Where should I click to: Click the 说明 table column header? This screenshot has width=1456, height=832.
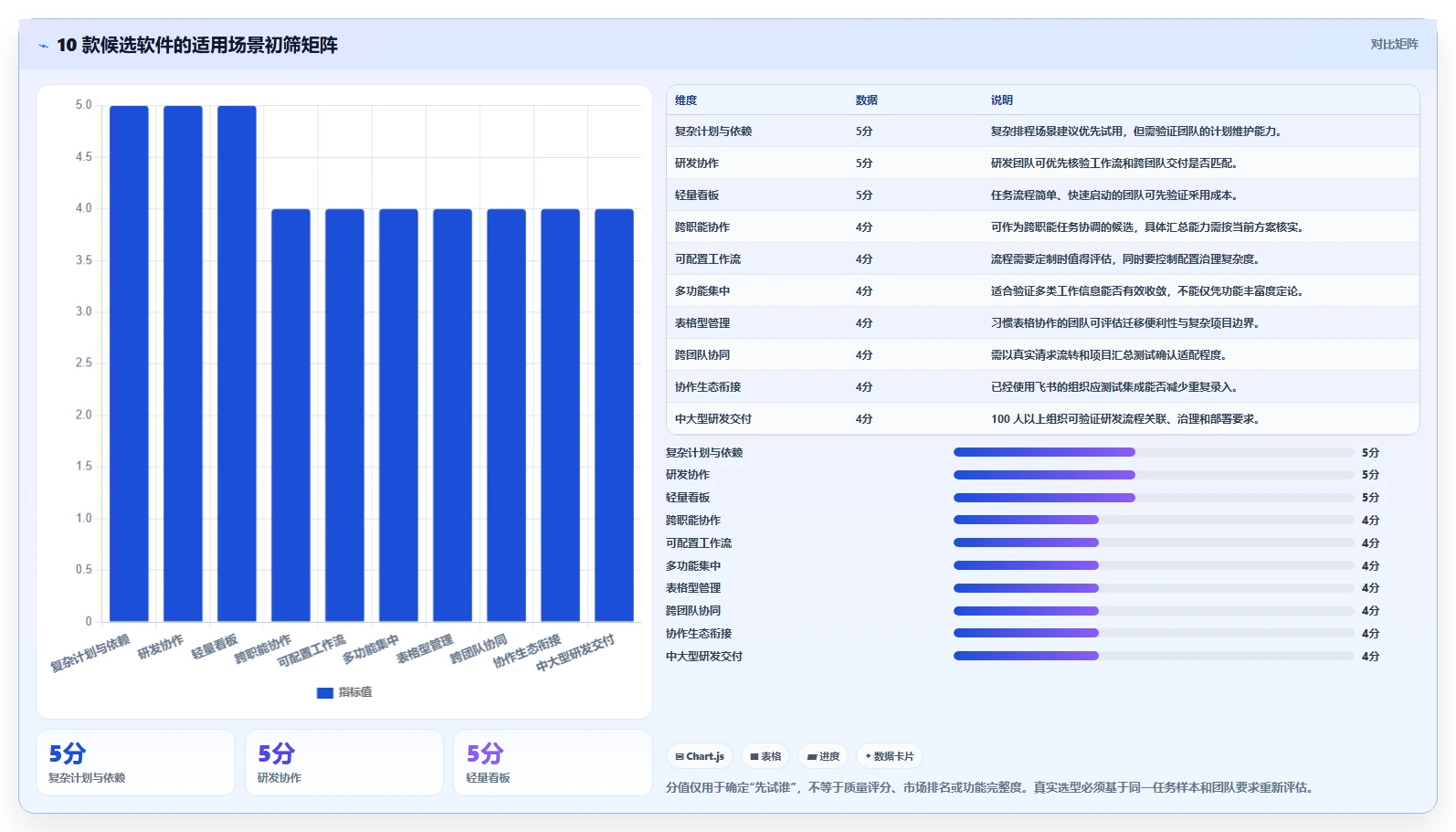tap(1002, 100)
